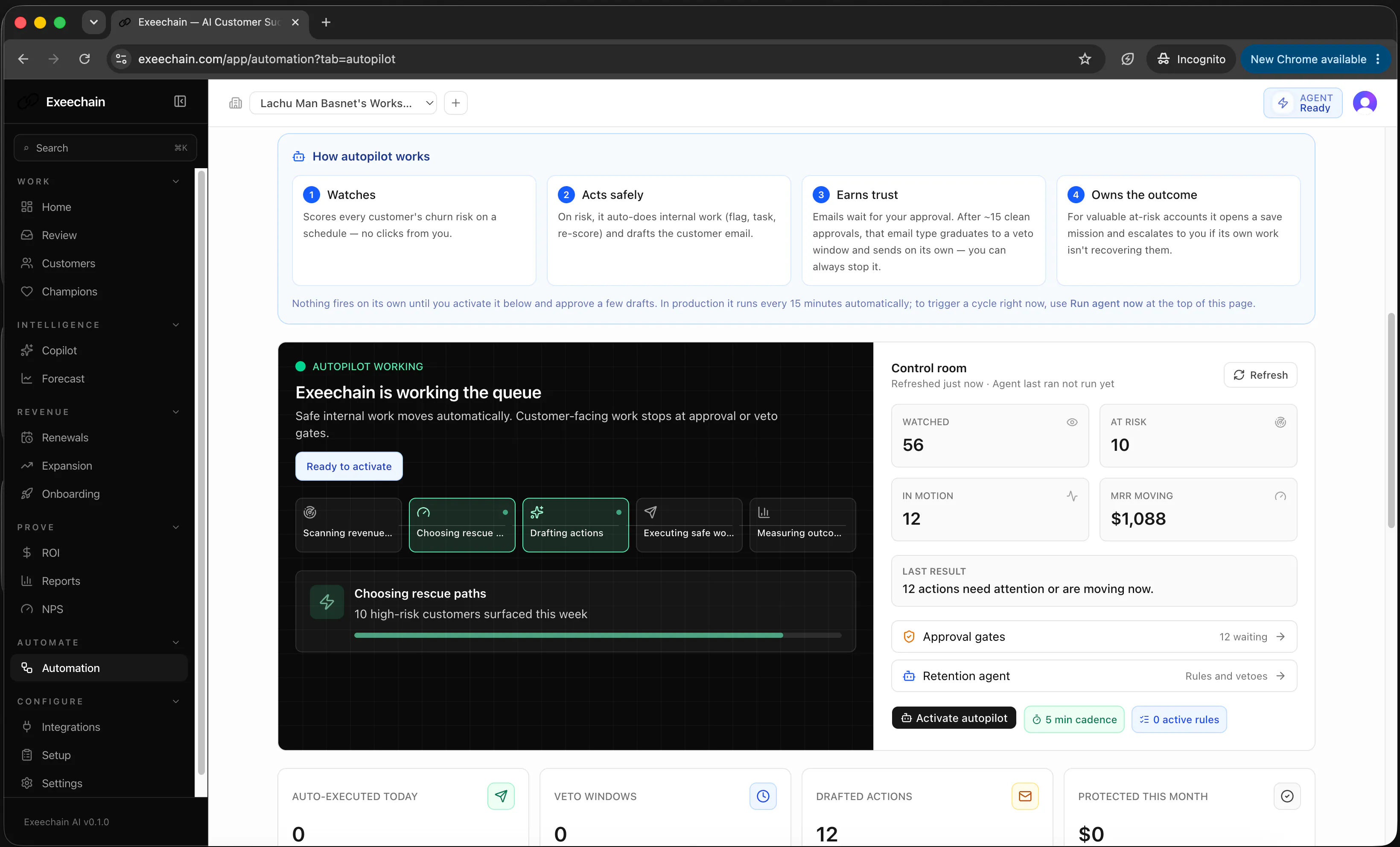Open Home in the sidebar
1400x847 pixels.
(99, 207)
